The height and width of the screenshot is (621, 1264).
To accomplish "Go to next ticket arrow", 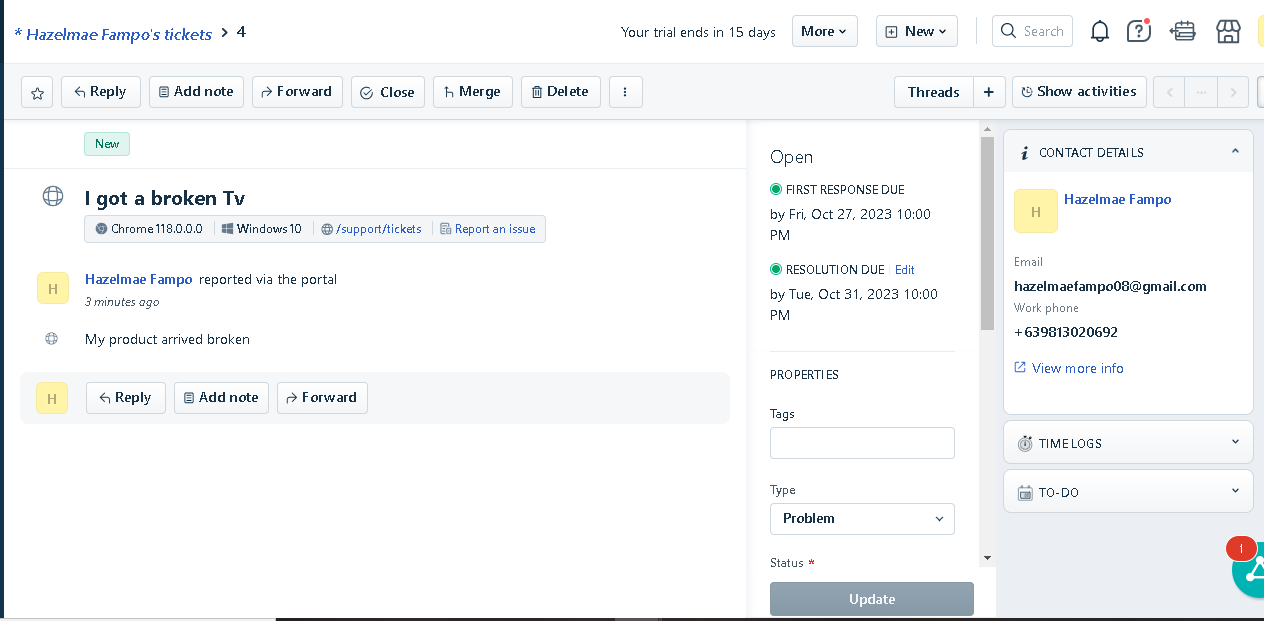I will [1233, 92].
